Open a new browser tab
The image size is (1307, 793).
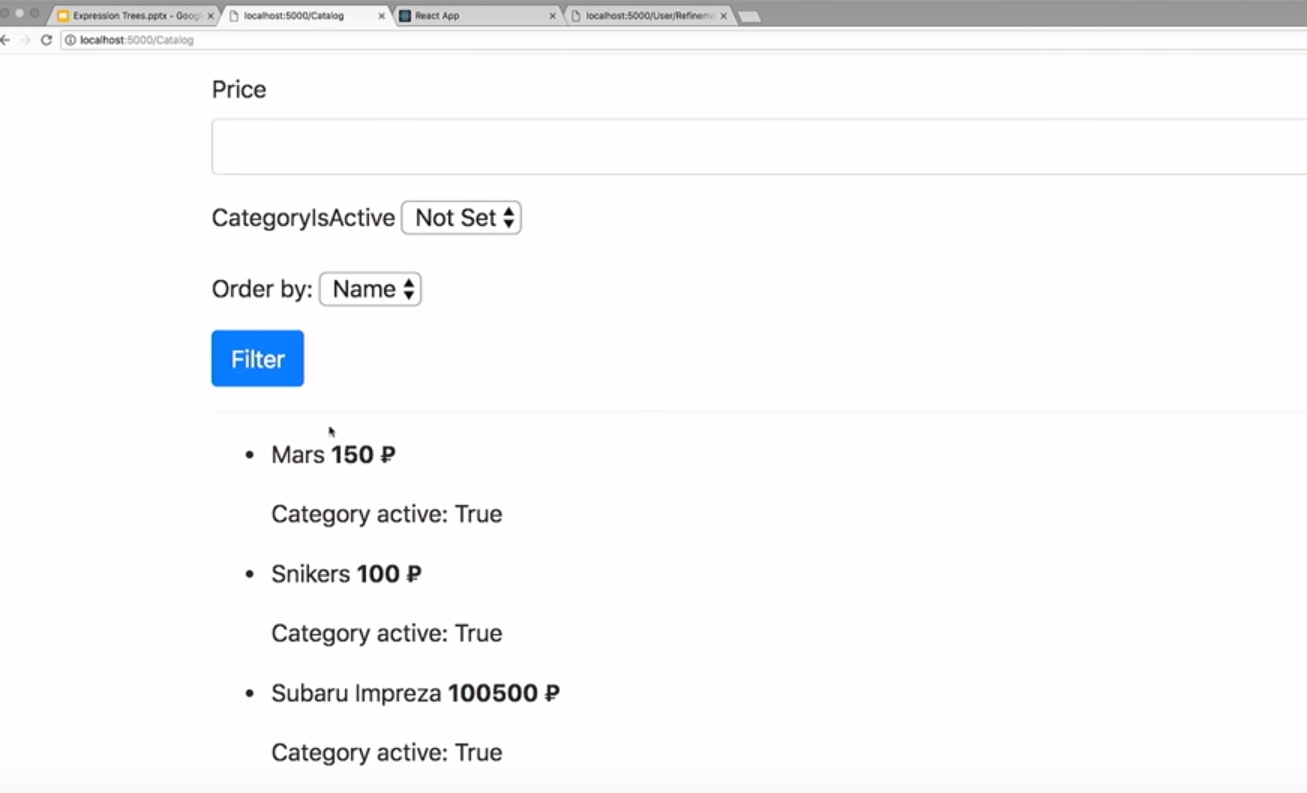(749, 17)
